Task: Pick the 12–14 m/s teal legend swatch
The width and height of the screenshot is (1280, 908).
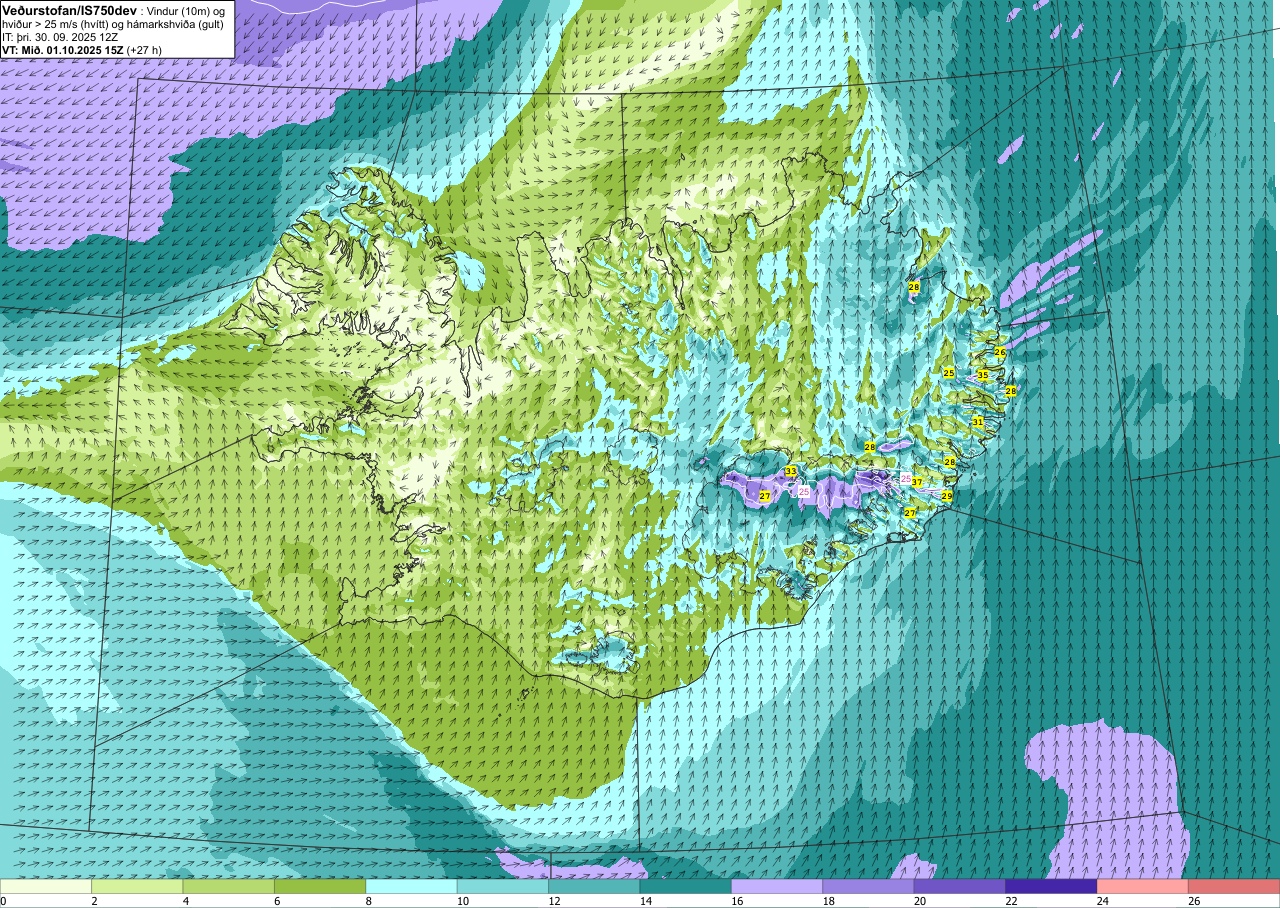Action: click(594, 886)
